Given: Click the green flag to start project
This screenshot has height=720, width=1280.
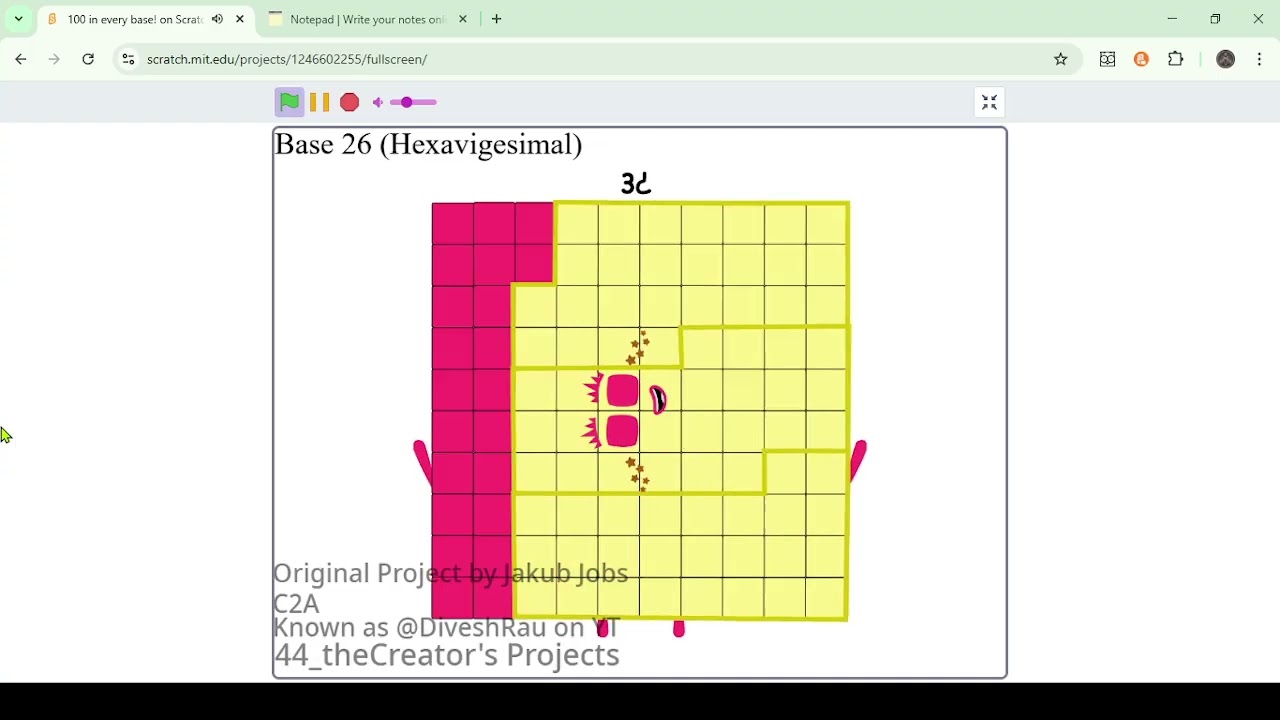Looking at the screenshot, I should point(289,102).
